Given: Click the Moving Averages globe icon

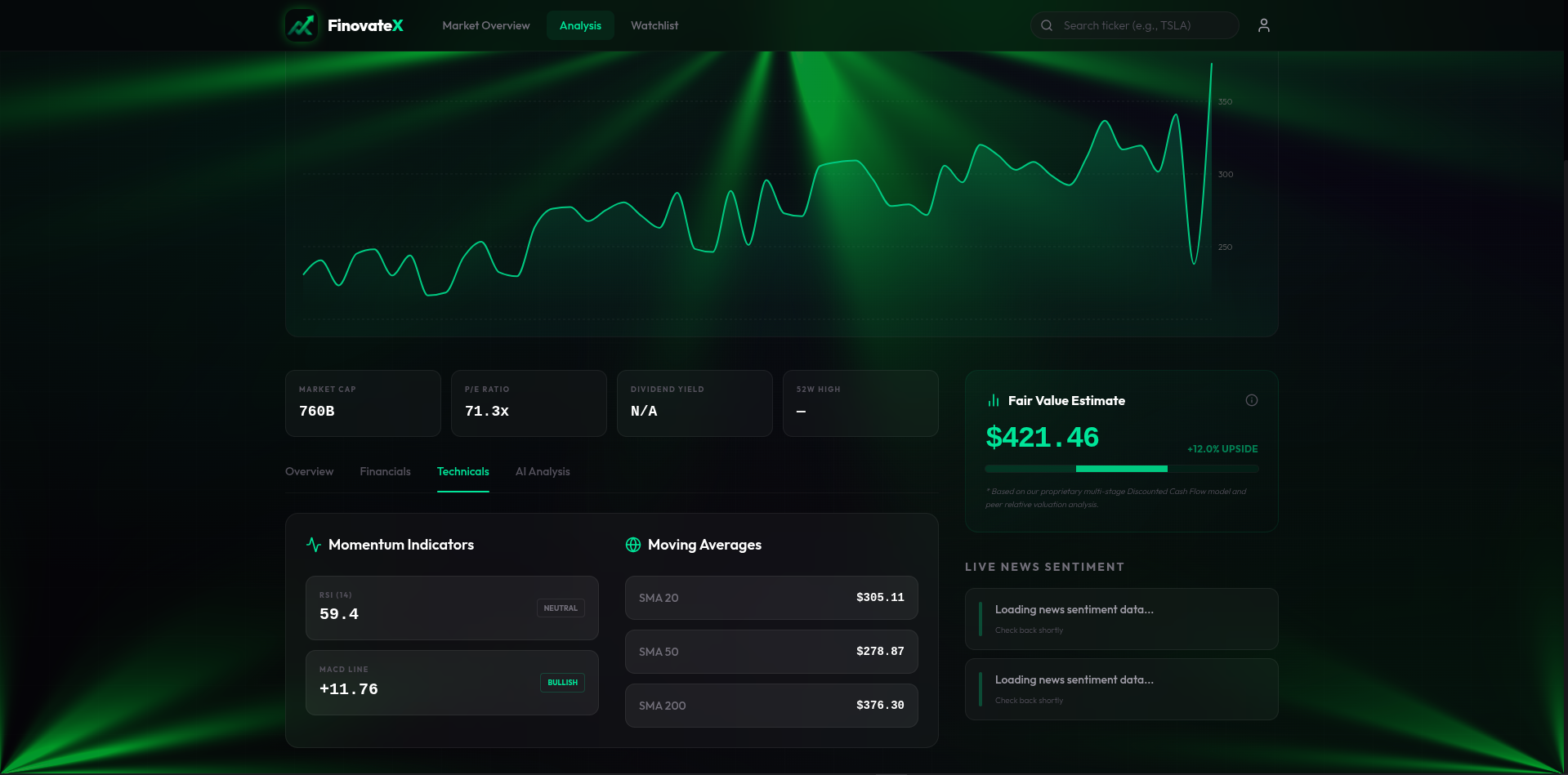Looking at the screenshot, I should (x=632, y=545).
